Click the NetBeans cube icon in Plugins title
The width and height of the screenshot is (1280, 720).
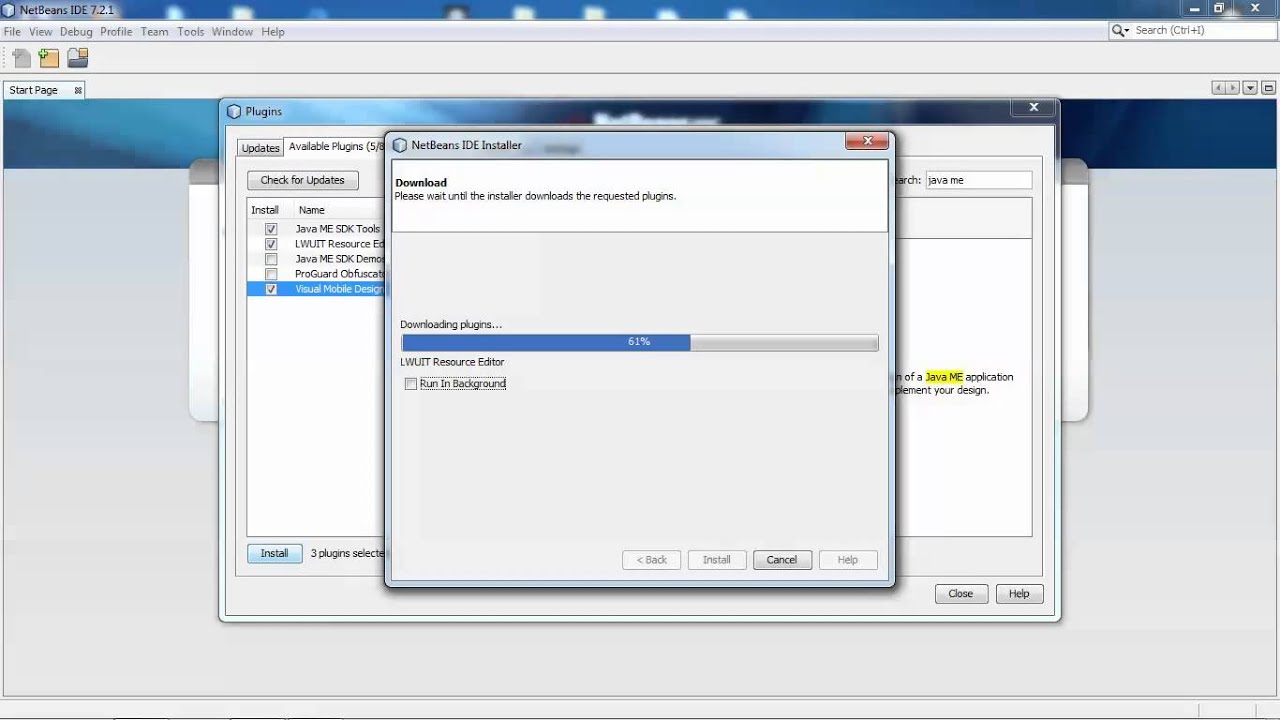(234, 112)
